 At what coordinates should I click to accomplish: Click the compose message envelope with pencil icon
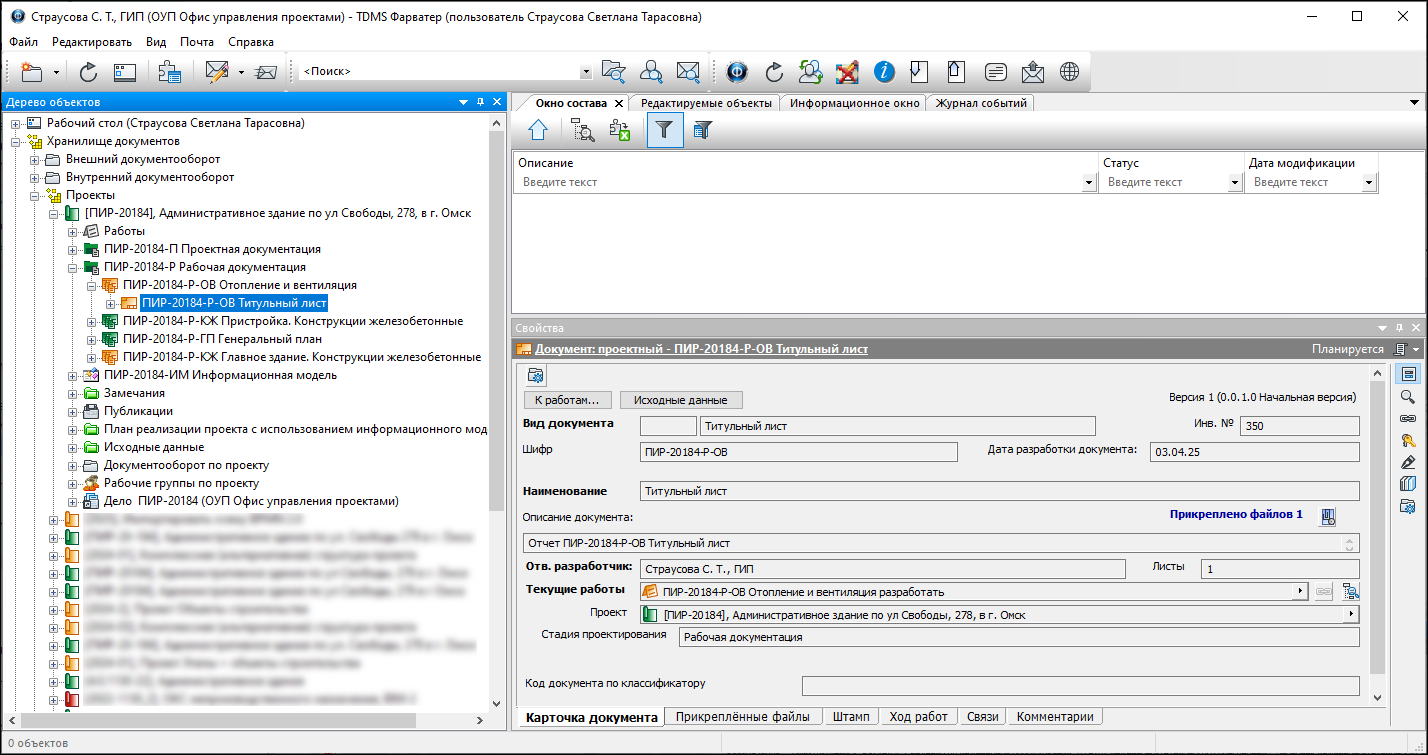[x=217, y=72]
